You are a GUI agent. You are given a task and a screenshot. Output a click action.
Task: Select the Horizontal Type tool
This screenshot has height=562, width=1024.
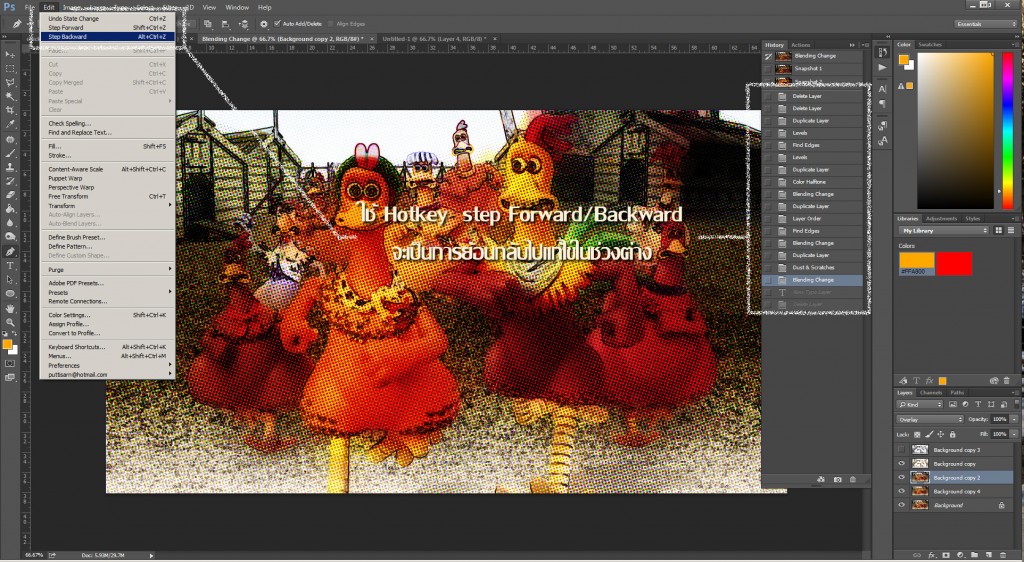(x=10, y=266)
